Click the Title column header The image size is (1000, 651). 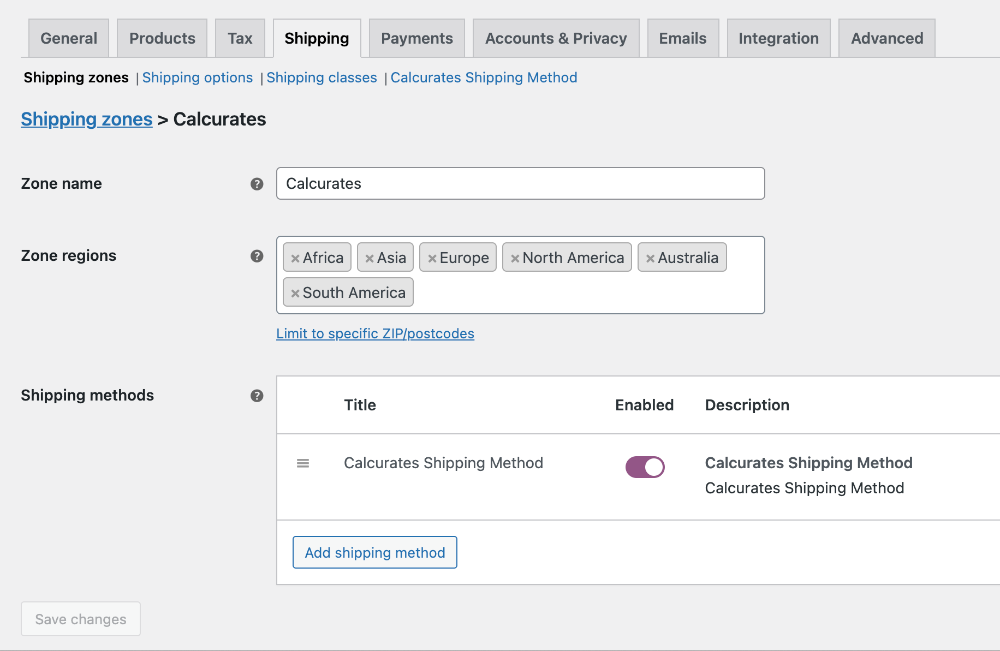(x=360, y=405)
